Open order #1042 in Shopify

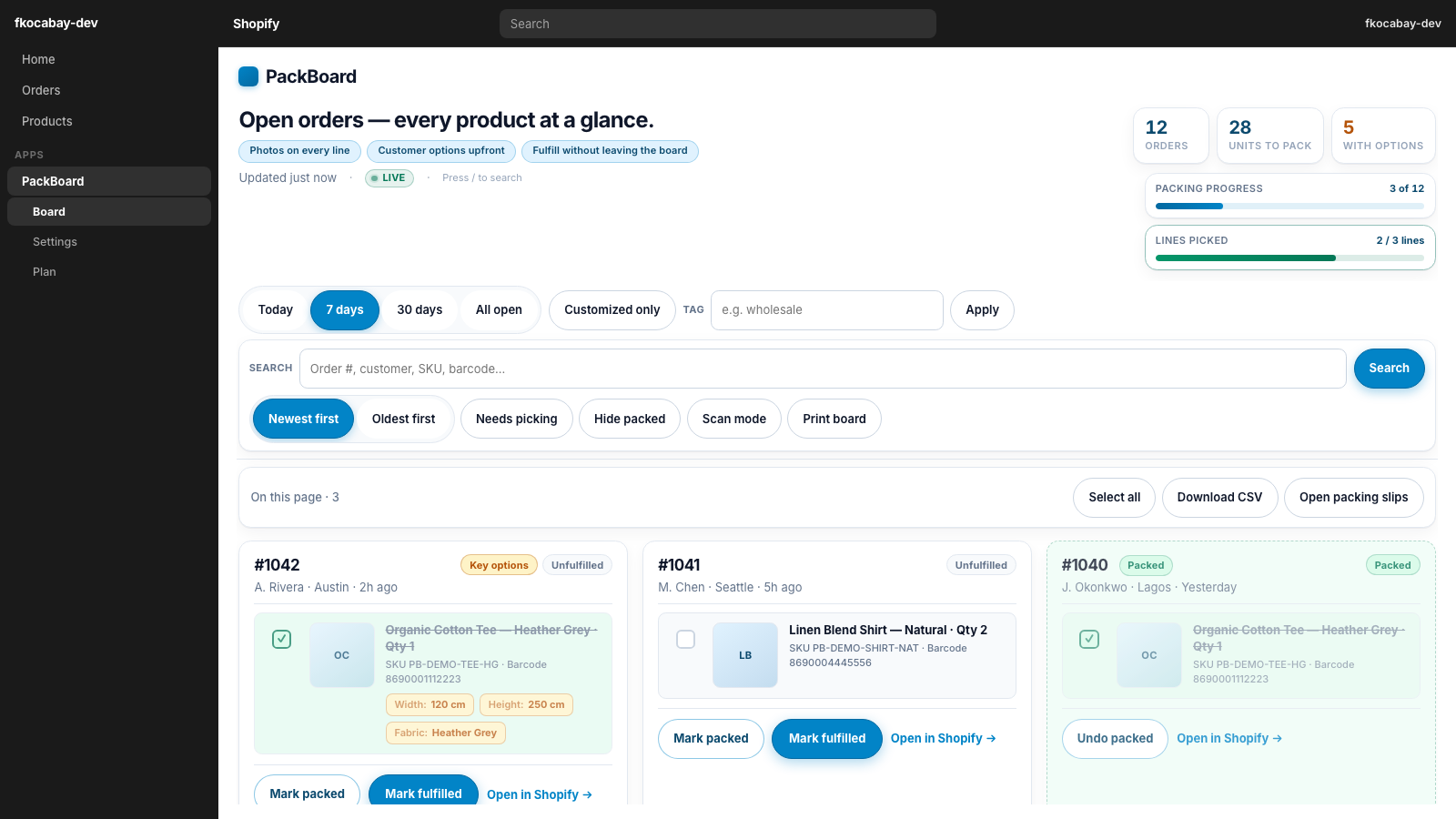540,794
